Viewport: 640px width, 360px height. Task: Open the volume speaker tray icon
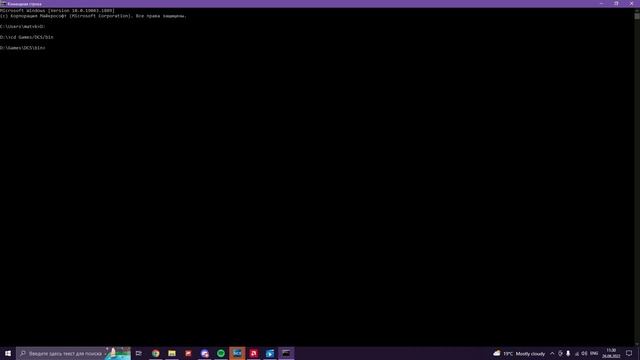click(x=584, y=353)
